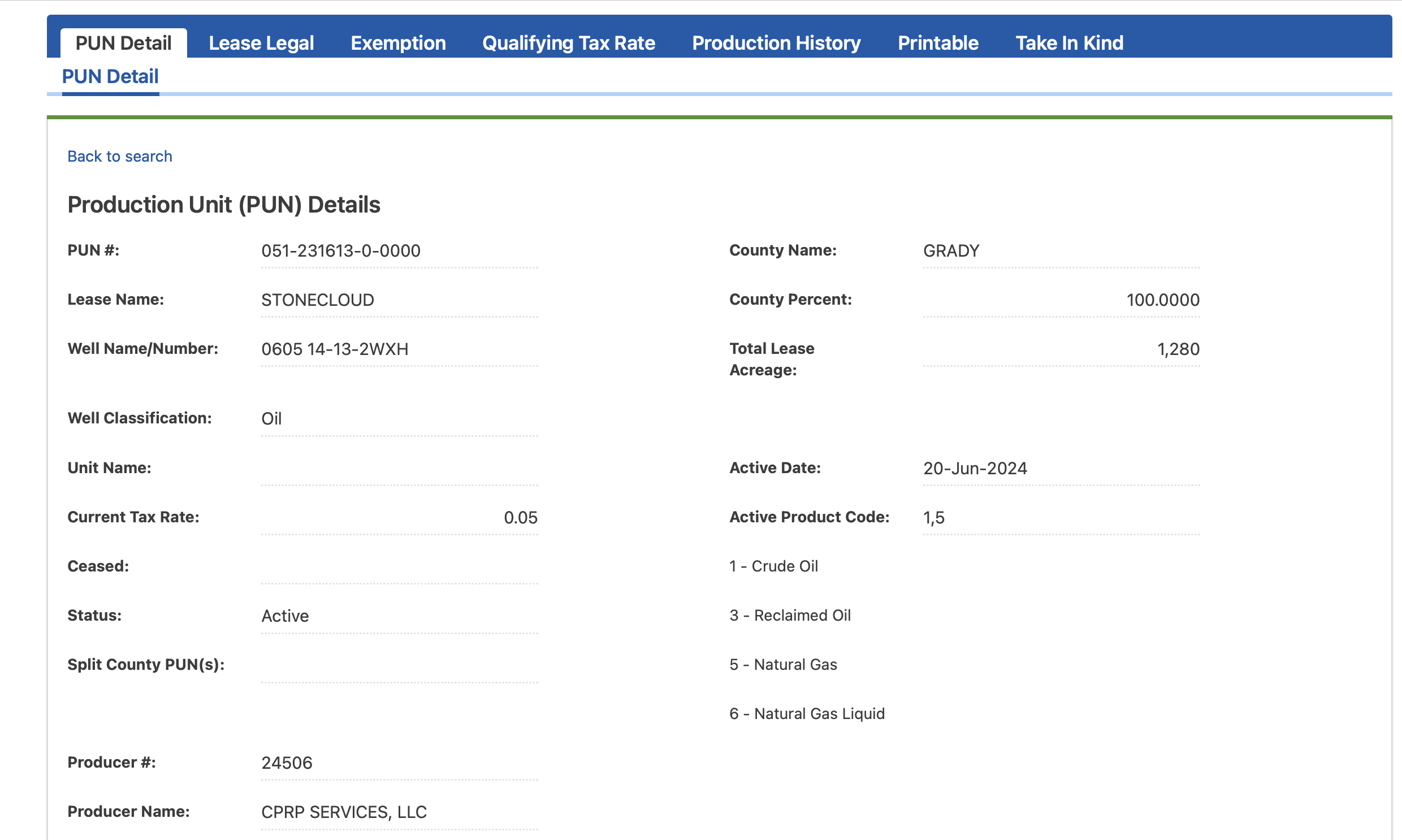Image resolution: width=1402 pixels, height=840 pixels.
Task: Open the Printable tab
Action: pyautogui.click(x=938, y=43)
